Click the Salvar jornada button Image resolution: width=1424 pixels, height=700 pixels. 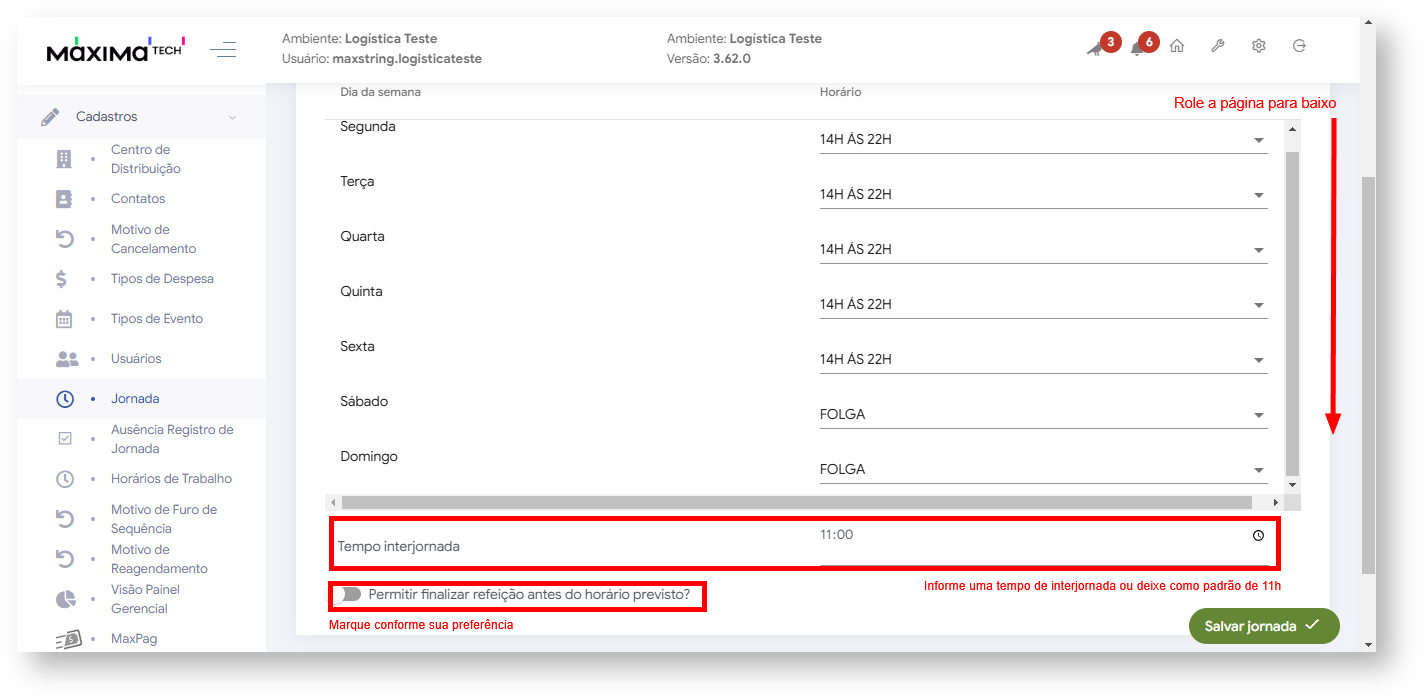coord(1263,626)
